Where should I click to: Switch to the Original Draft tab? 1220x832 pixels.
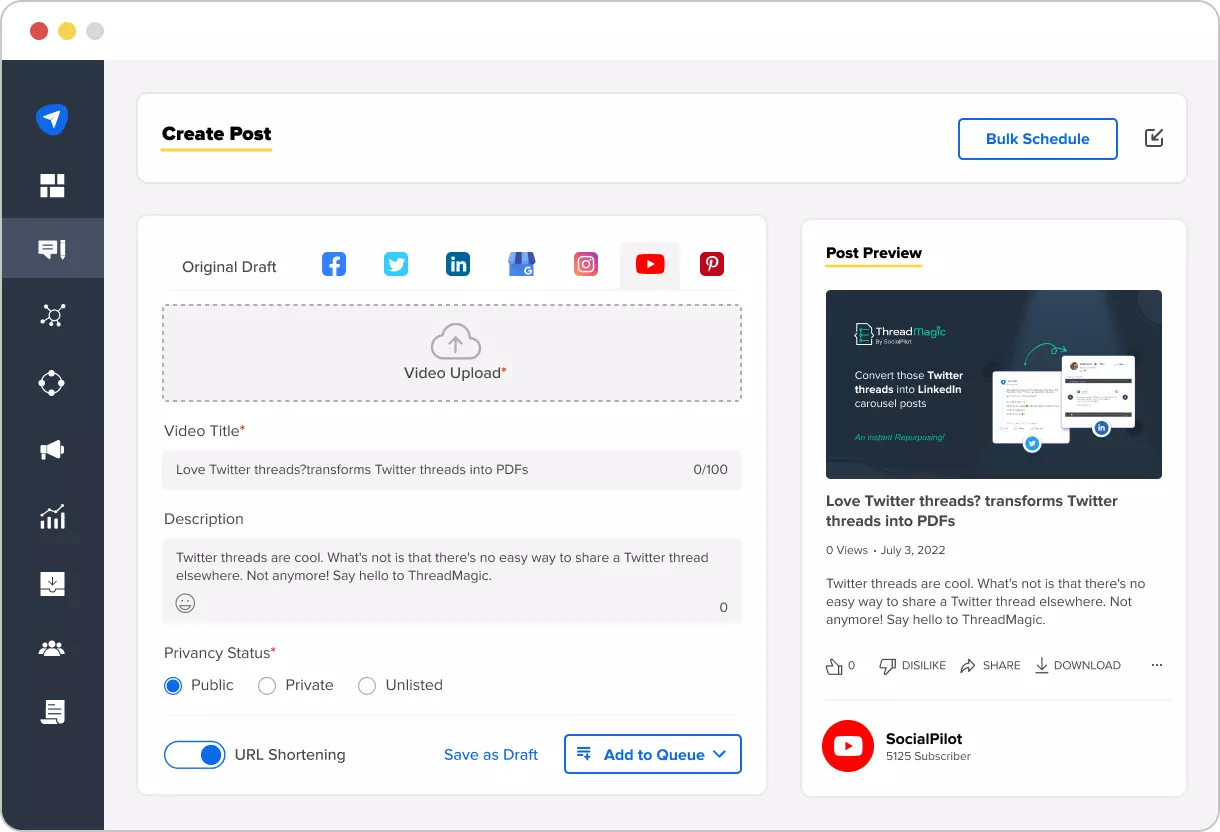pos(229,267)
